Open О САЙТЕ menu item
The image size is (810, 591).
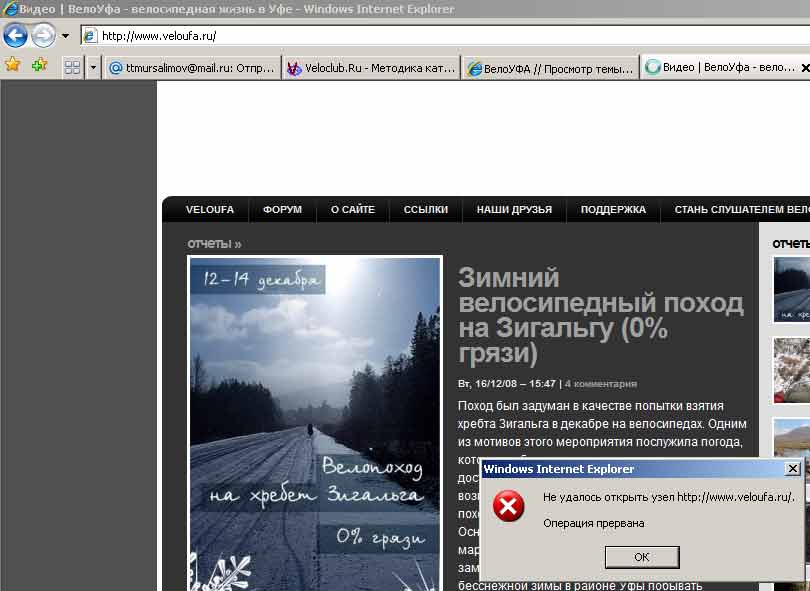pos(353,210)
